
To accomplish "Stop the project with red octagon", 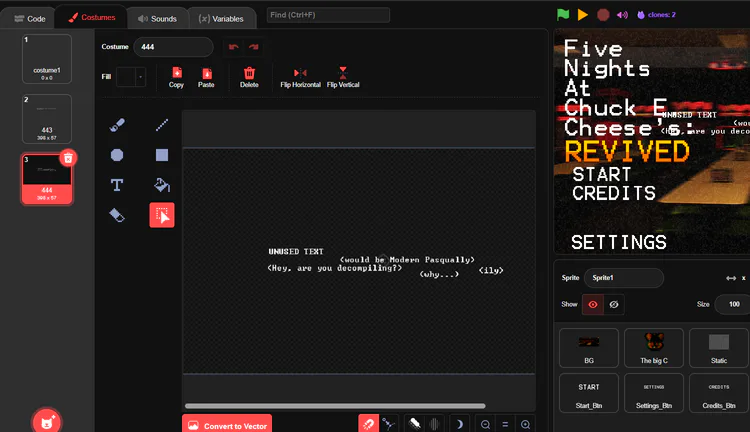I will 603,15.
